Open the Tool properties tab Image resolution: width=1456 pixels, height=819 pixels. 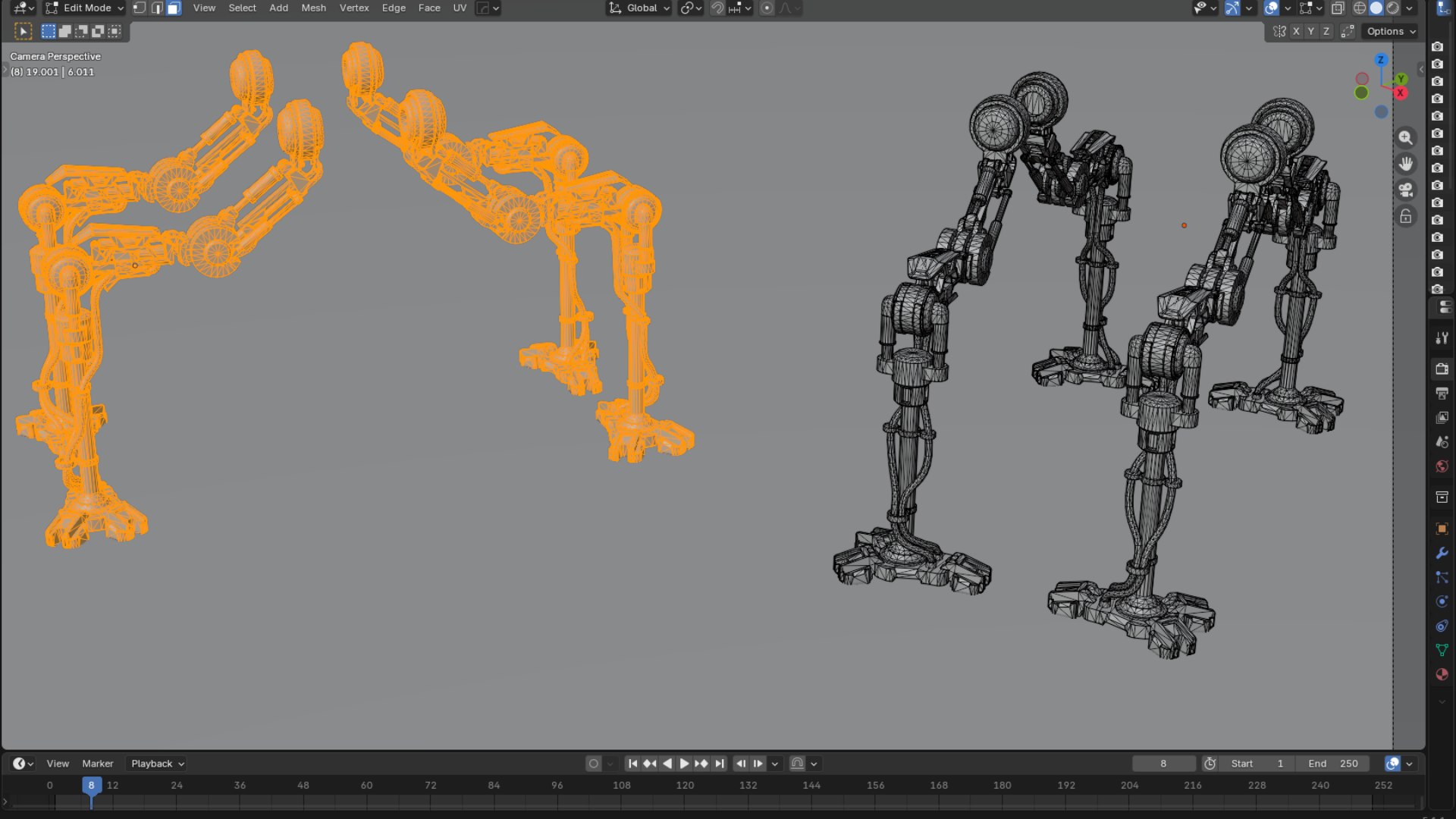(x=1442, y=338)
